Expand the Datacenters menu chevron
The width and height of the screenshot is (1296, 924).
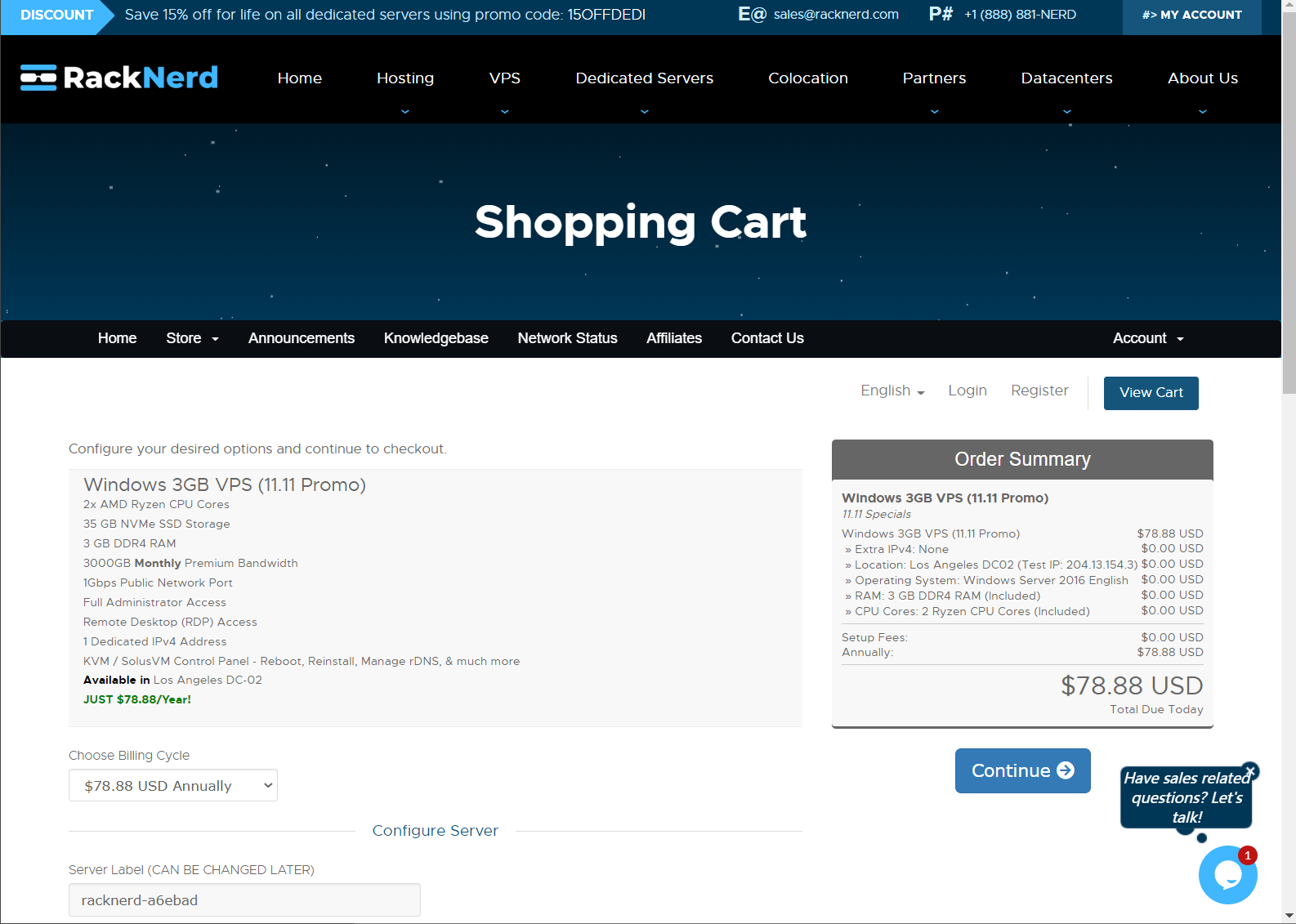tap(1067, 112)
